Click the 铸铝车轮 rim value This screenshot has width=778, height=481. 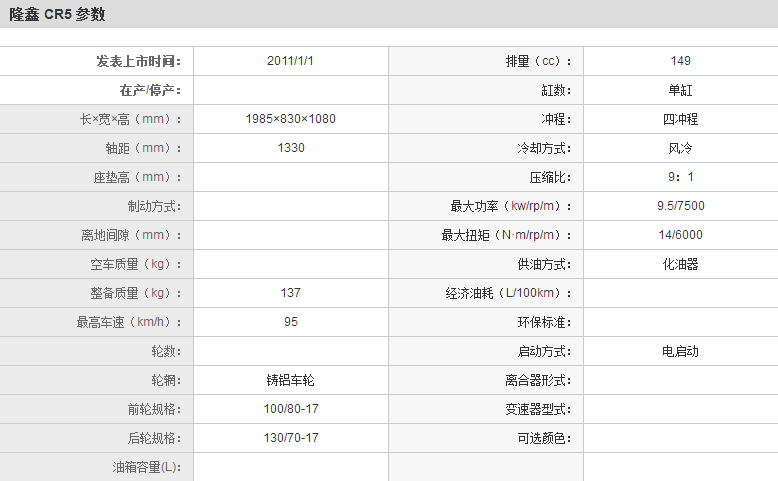(x=290, y=380)
